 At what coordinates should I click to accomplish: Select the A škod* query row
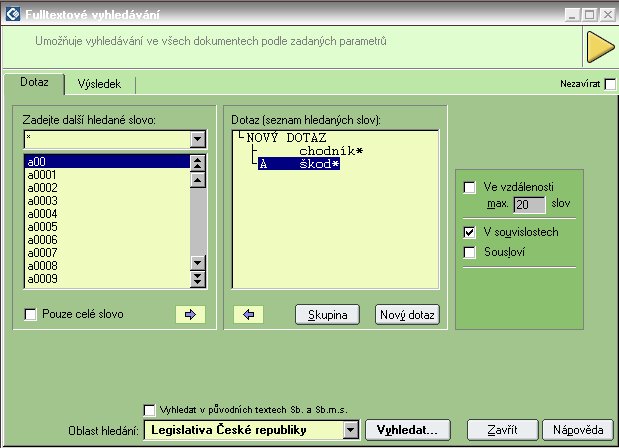pyautogui.click(x=299, y=164)
